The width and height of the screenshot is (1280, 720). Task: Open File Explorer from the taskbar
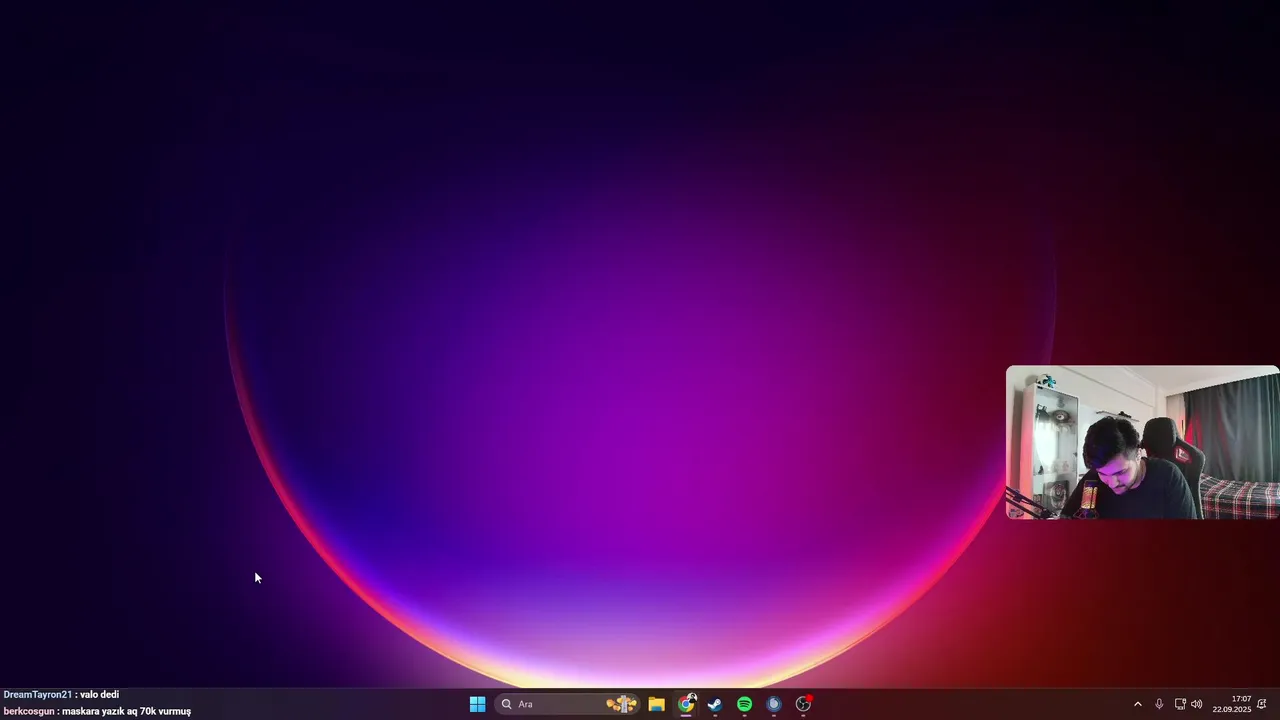click(656, 704)
